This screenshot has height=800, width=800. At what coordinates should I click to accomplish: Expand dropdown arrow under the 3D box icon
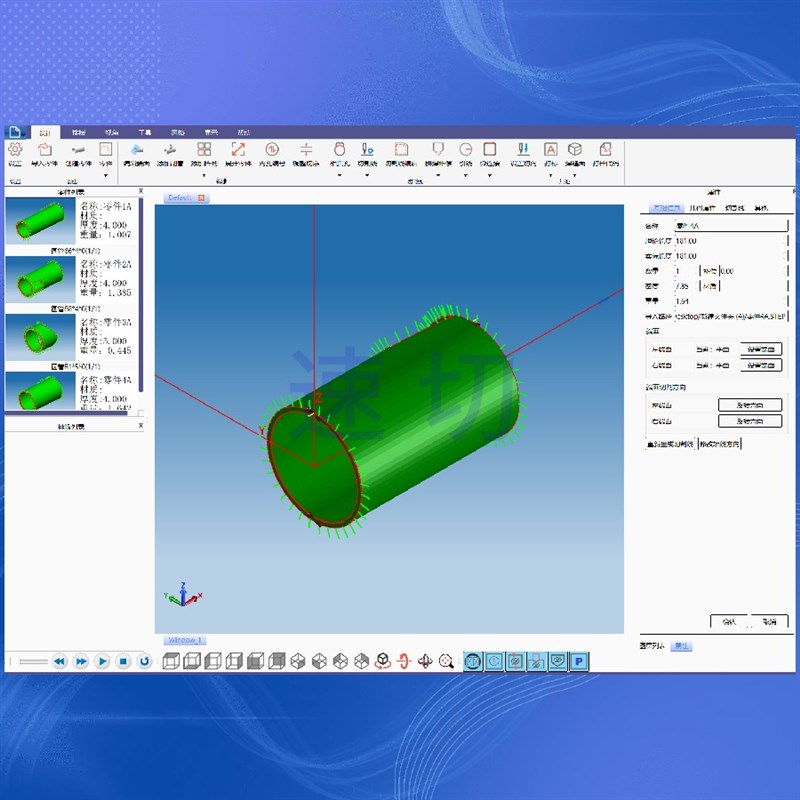574,176
